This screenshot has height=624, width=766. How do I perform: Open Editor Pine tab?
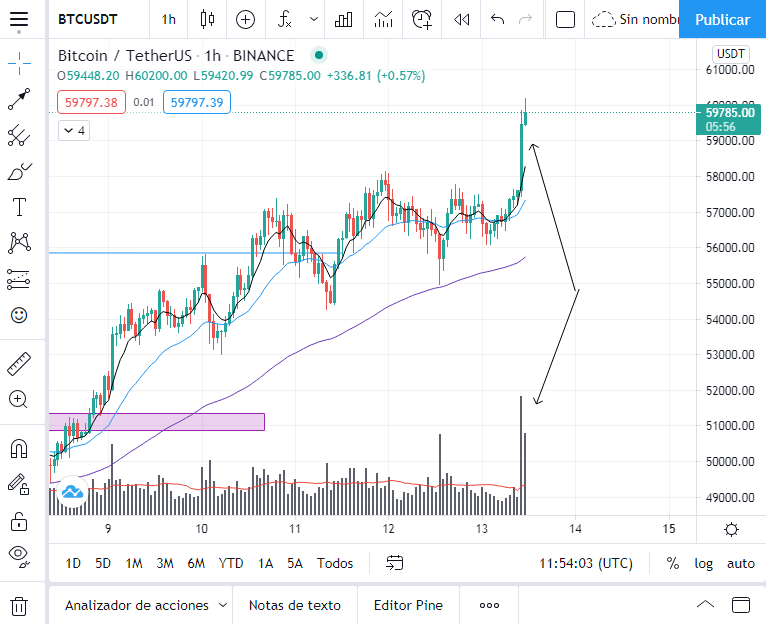point(408,605)
